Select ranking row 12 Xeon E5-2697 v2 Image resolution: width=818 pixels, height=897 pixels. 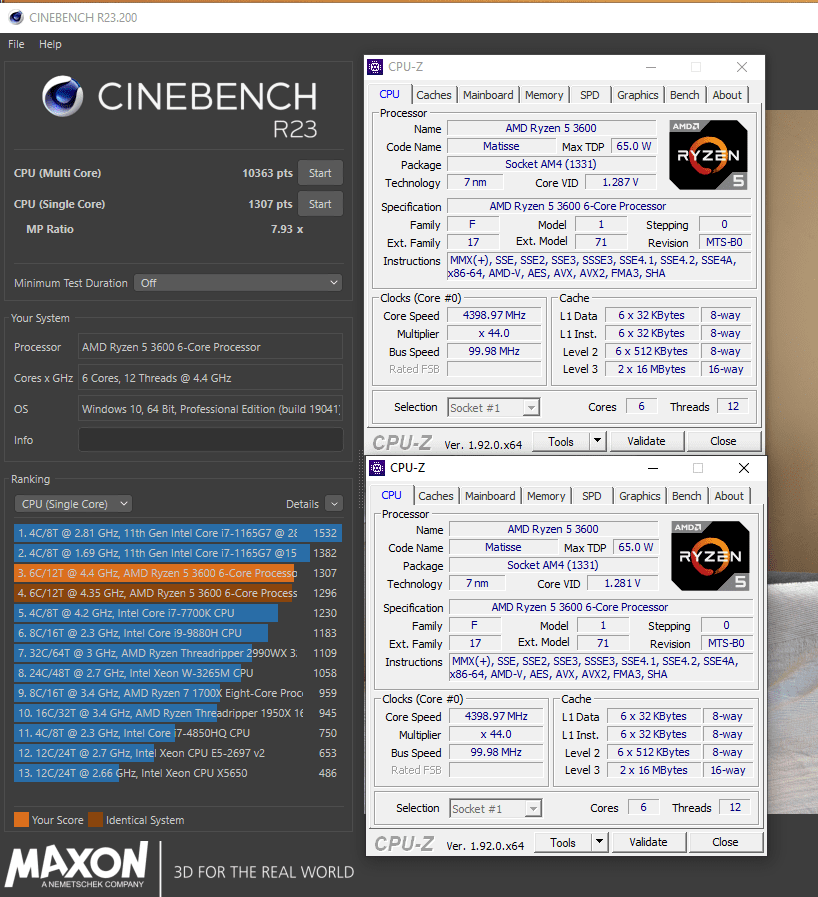178,753
